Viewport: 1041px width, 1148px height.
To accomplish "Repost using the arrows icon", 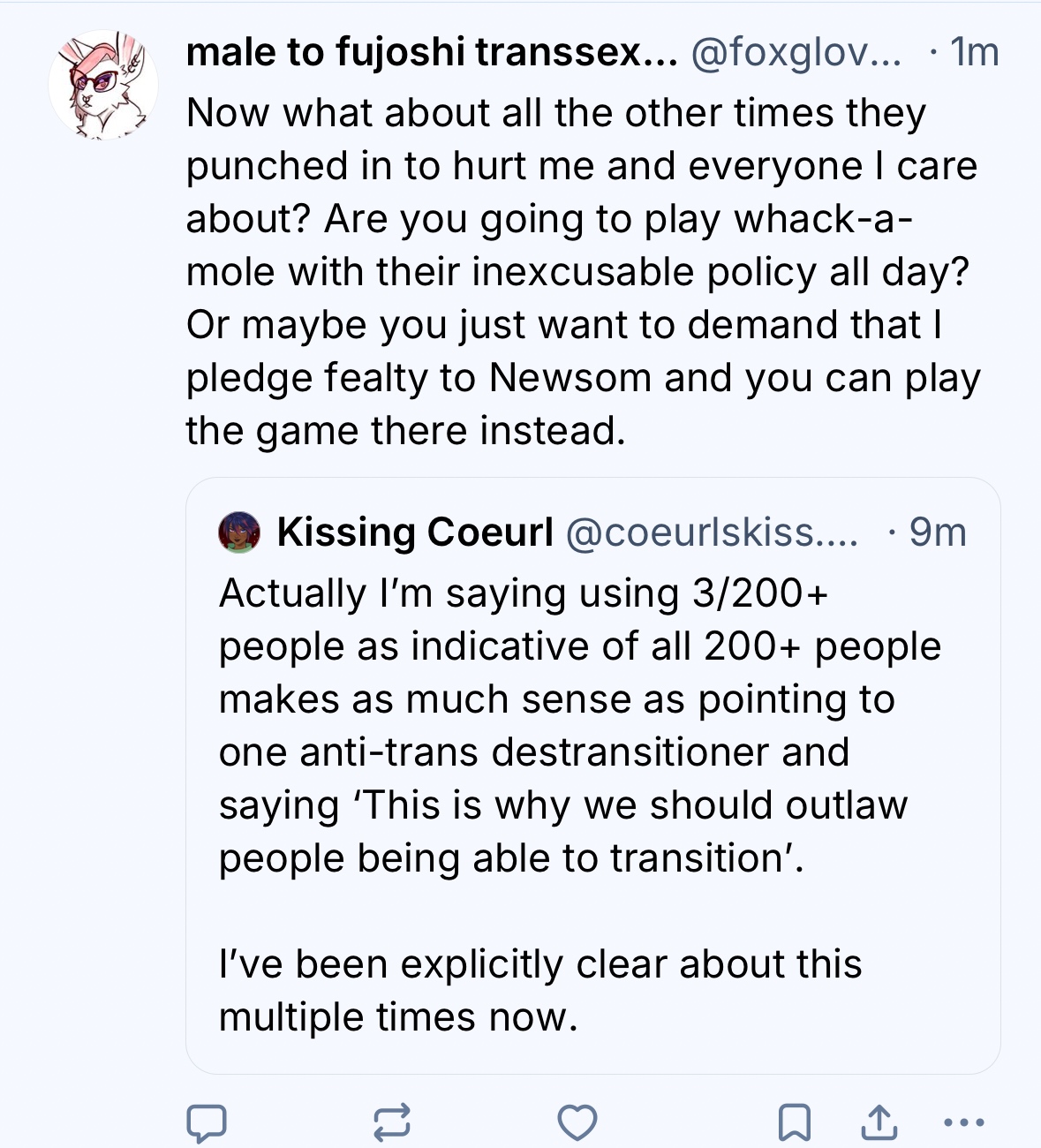I will point(391,1122).
